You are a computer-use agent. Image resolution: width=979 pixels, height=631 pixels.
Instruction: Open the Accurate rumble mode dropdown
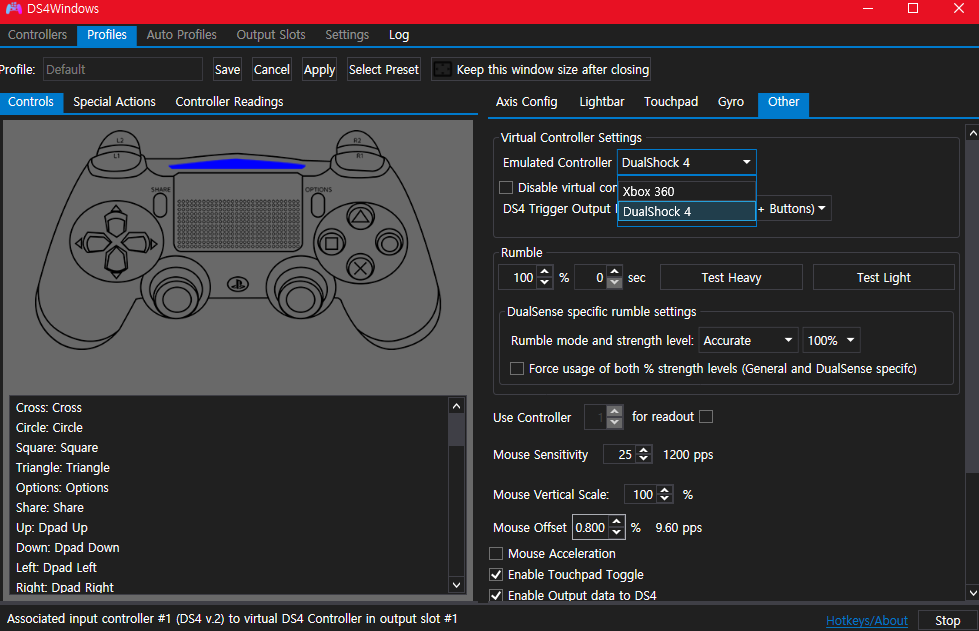(748, 340)
